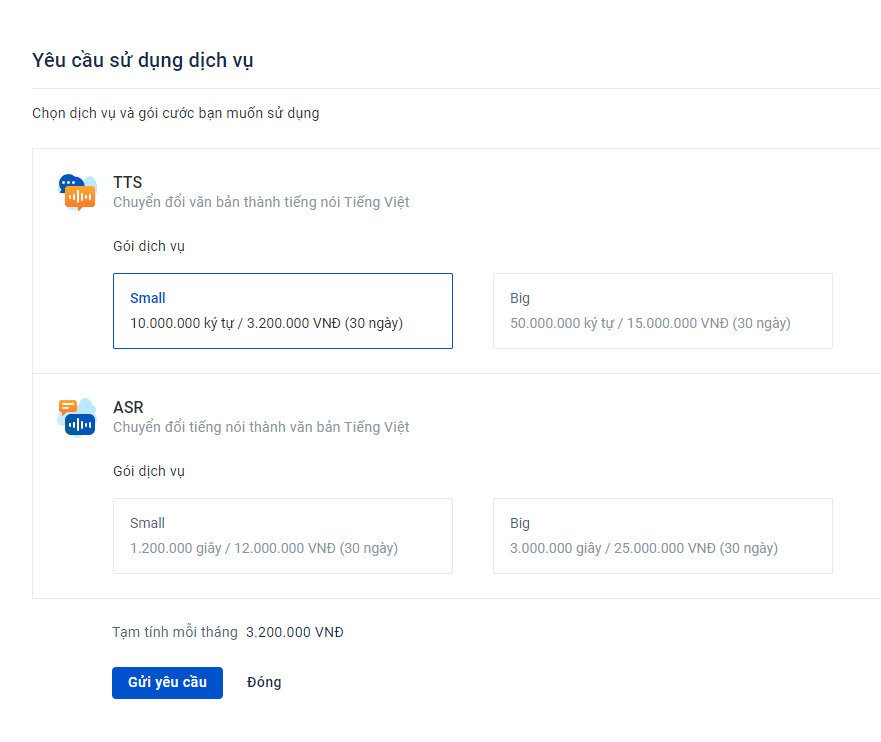Click the '3.000.000 giây / 25.000.000 VNĐ' price line
The height and width of the screenshot is (742, 881).
coord(644,548)
